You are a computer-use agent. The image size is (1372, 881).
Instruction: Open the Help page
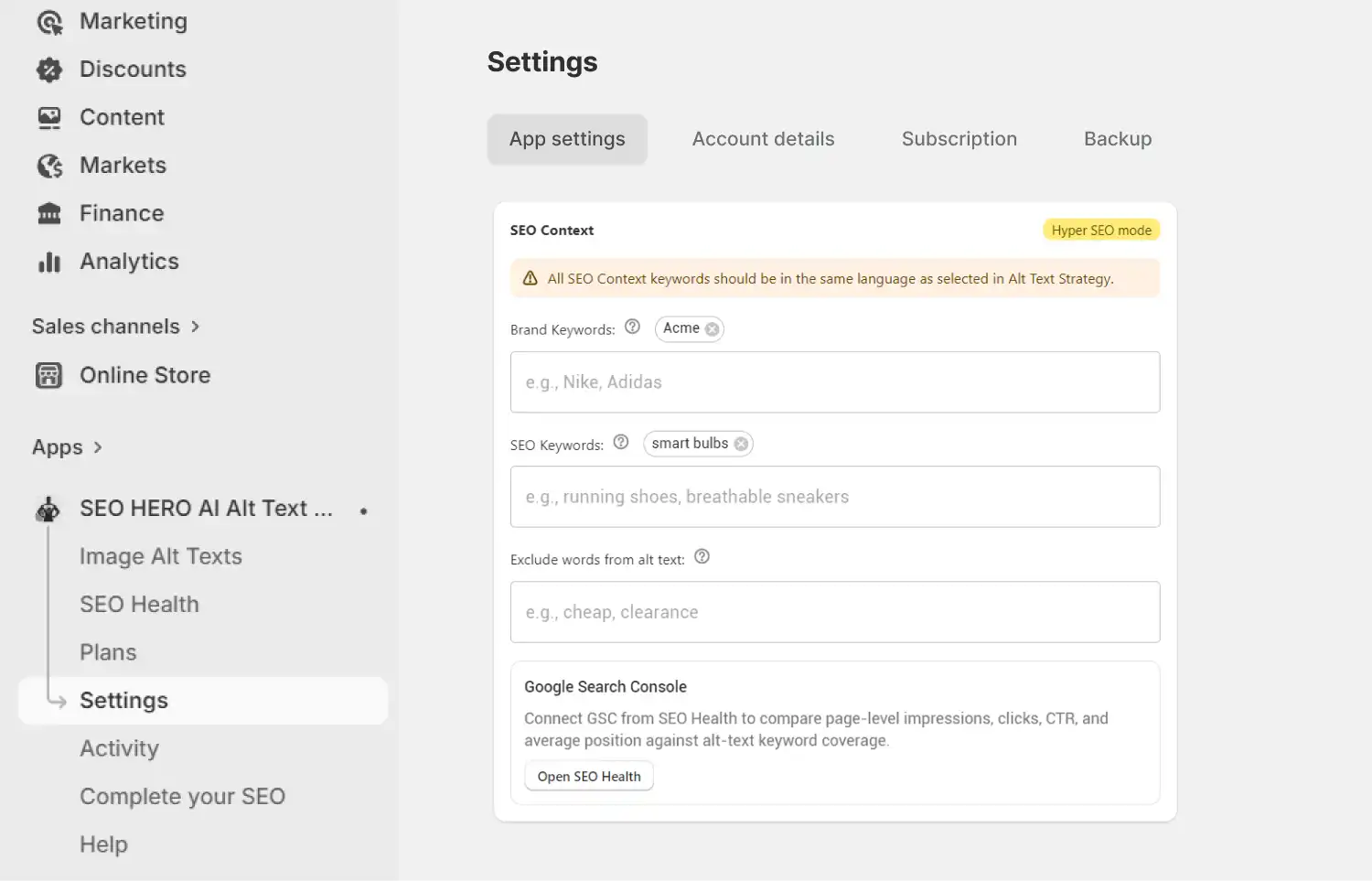click(103, 844)
